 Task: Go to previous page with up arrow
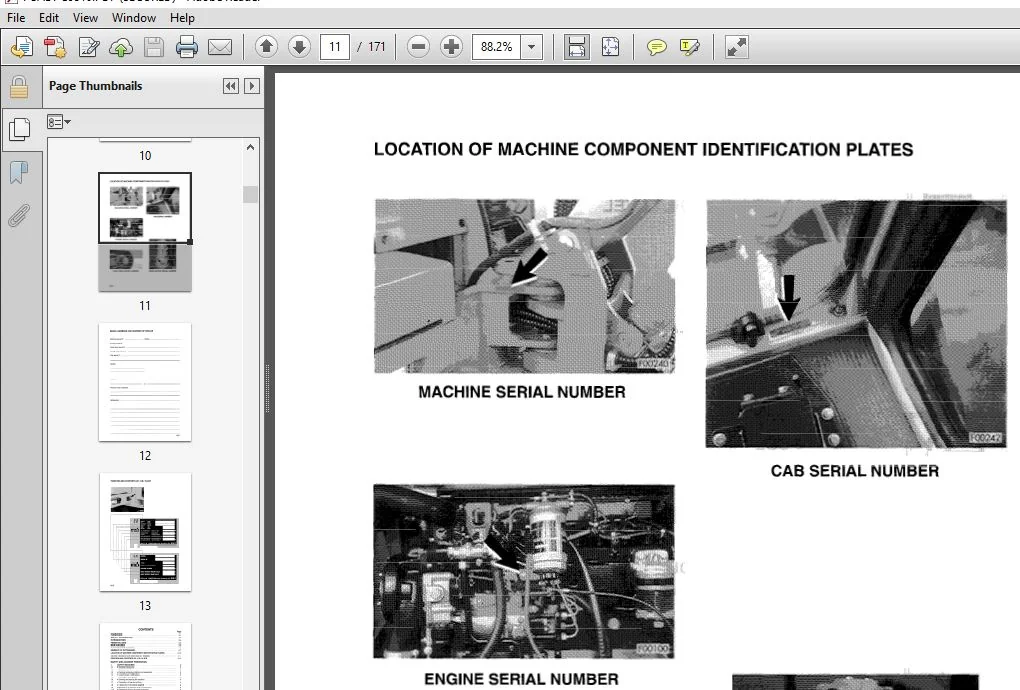click(266, 47)
